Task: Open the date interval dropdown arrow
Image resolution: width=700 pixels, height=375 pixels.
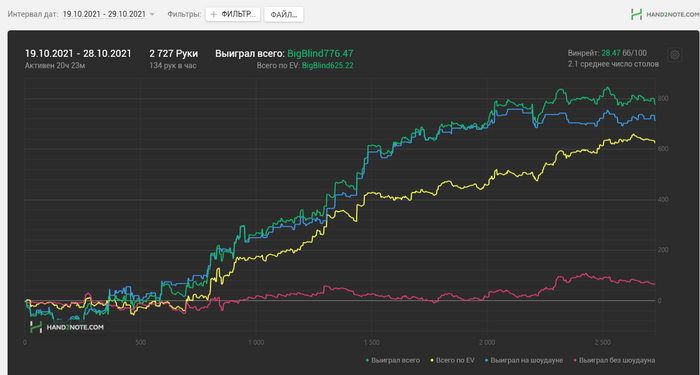Action: 152,14
